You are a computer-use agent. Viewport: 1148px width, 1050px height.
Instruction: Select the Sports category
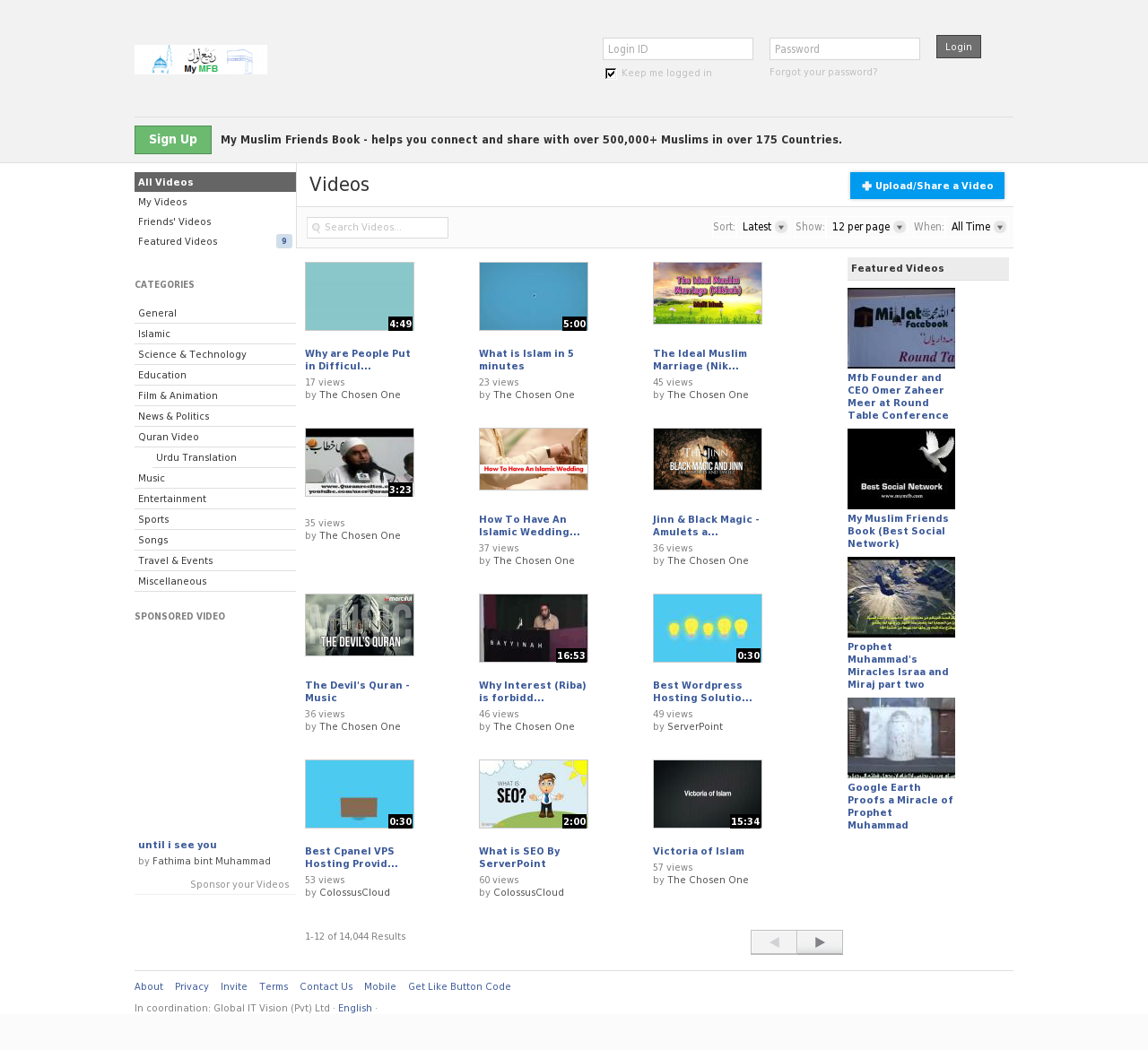[215, 519]
